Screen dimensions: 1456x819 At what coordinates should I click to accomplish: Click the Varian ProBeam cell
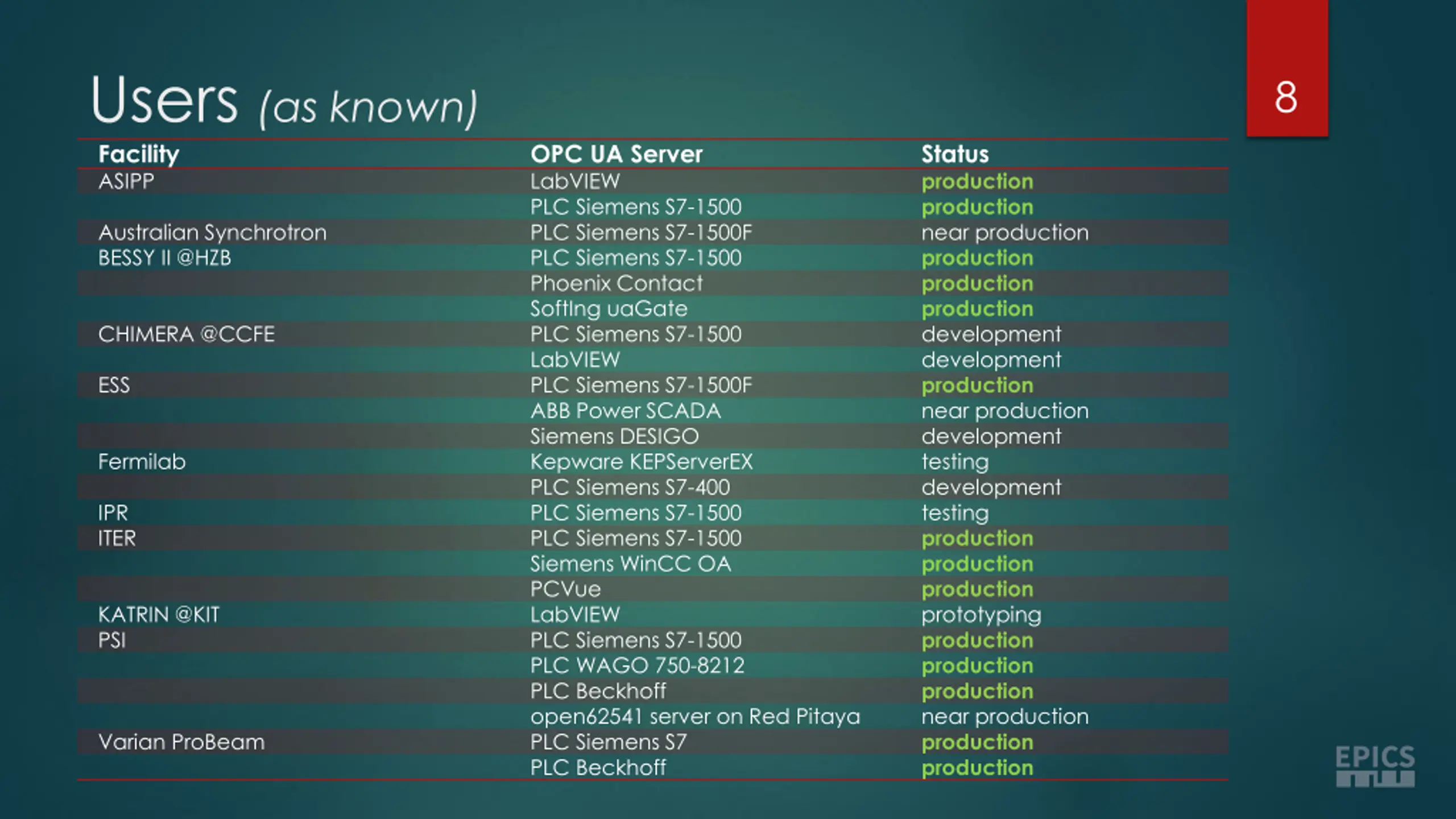(182, 742)
